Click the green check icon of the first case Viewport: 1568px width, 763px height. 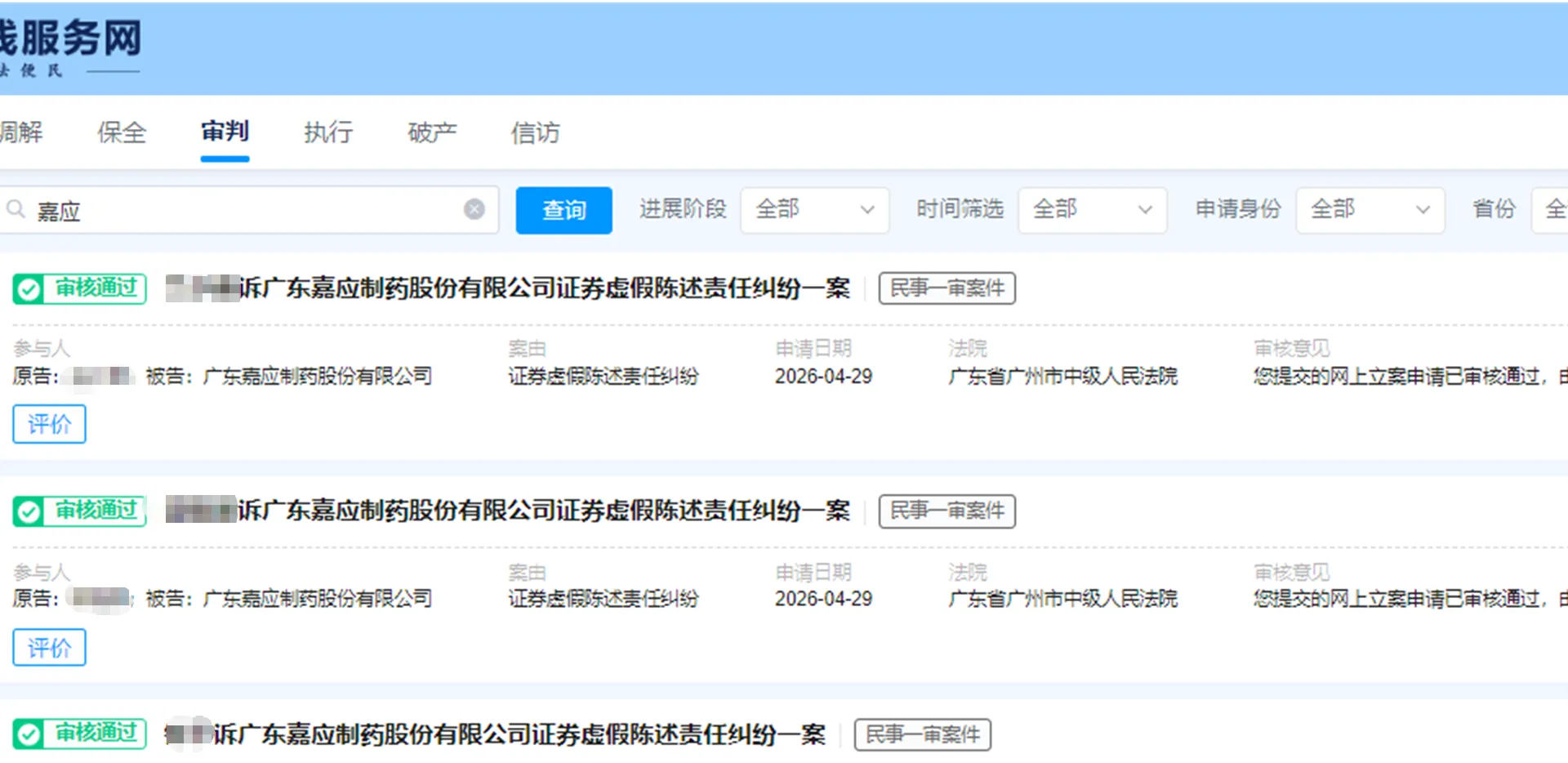coord(29,289)
